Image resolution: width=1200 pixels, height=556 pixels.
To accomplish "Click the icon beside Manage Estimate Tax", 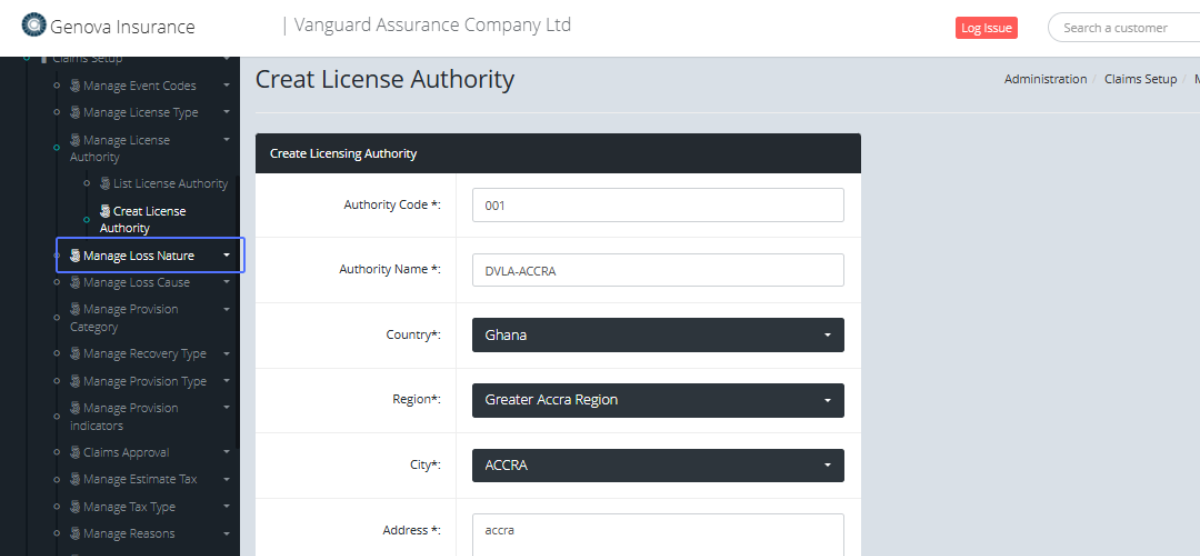I will coord(75,480).
